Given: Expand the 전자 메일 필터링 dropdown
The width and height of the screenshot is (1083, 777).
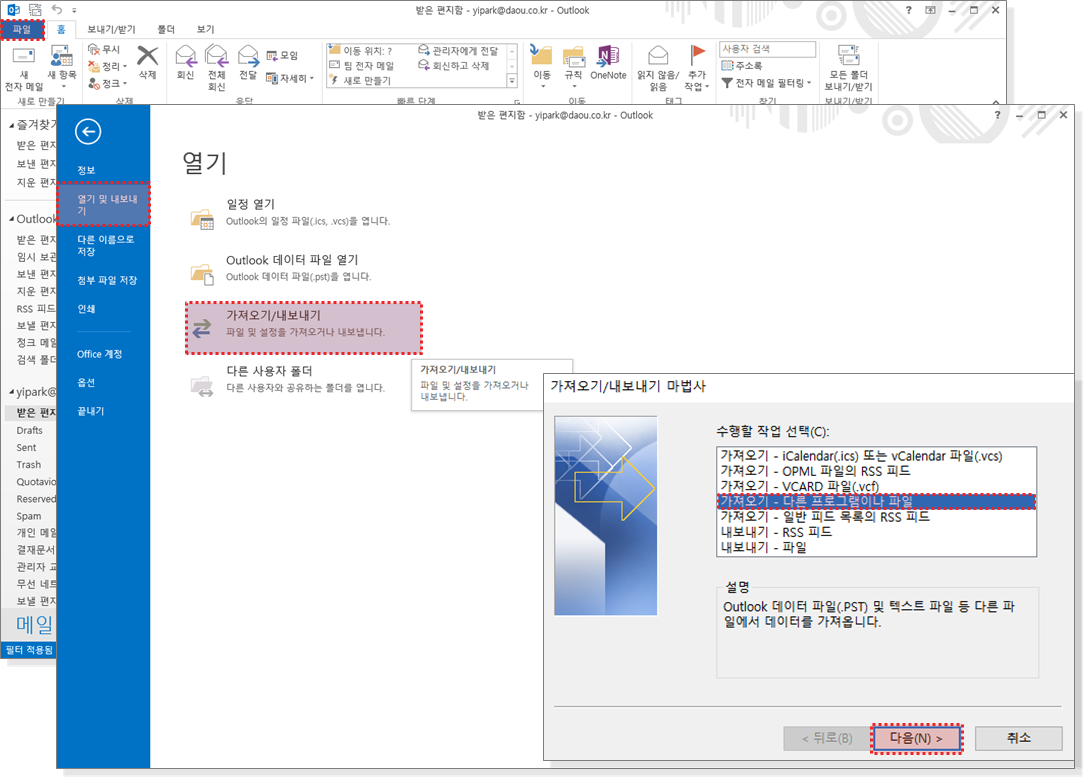Looking at the screenshot, I should (808, 83).
